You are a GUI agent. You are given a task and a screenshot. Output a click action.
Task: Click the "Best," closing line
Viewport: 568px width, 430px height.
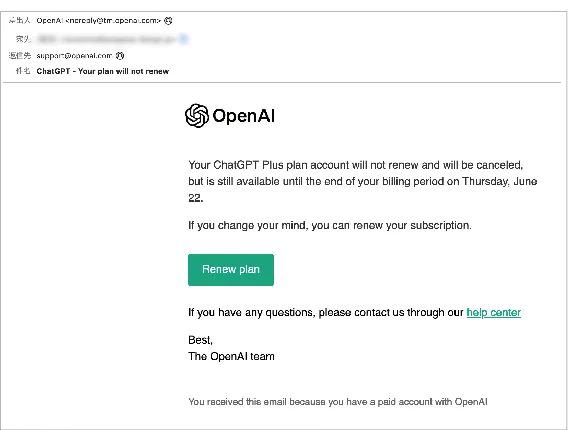(200, 340)
